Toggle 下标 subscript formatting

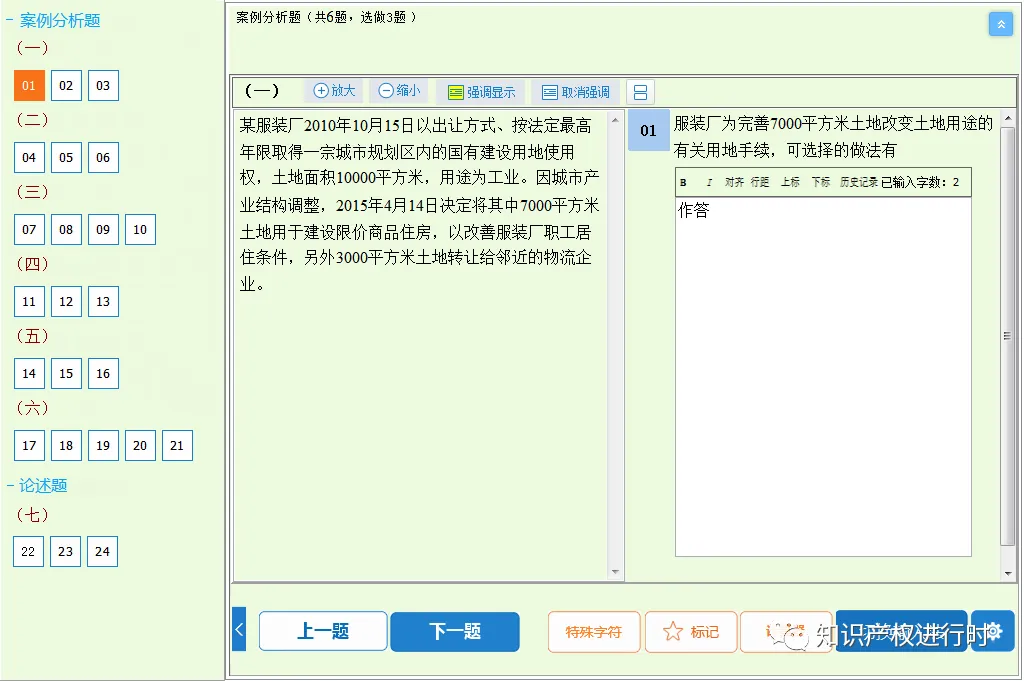[821, 182]
